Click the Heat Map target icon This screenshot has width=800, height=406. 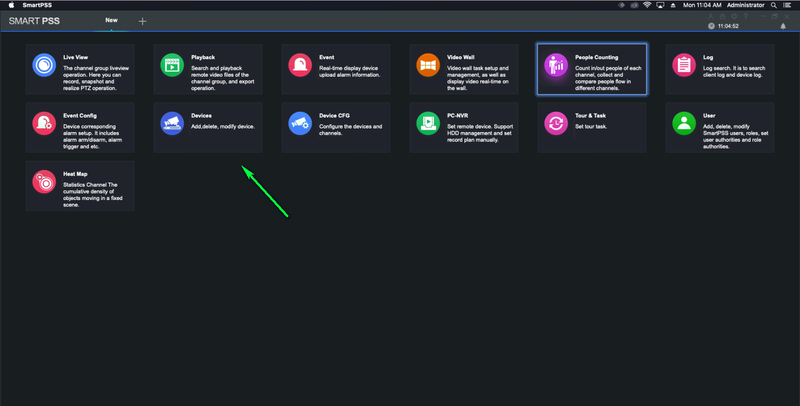[44, 182]
